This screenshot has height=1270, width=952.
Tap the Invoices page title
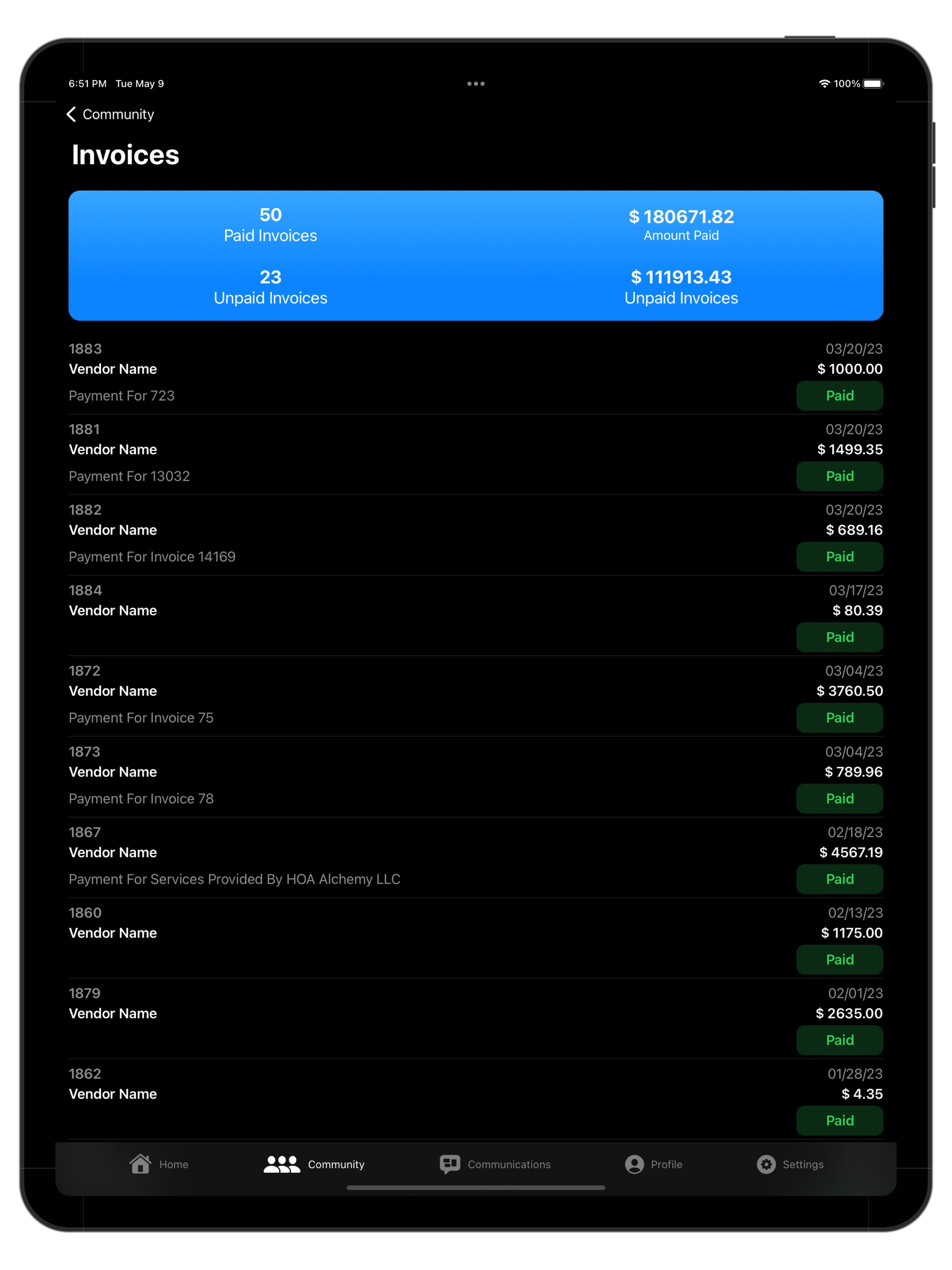125,155
